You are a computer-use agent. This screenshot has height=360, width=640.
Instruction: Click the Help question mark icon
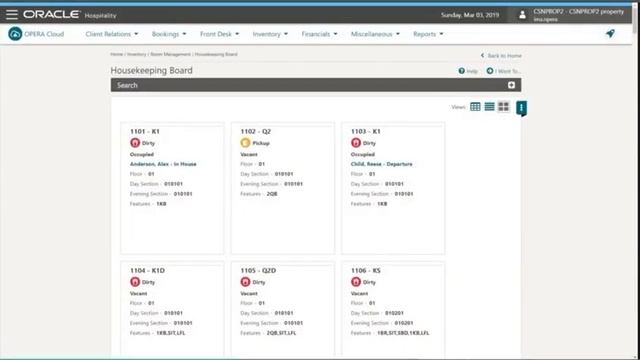(462, 71)
